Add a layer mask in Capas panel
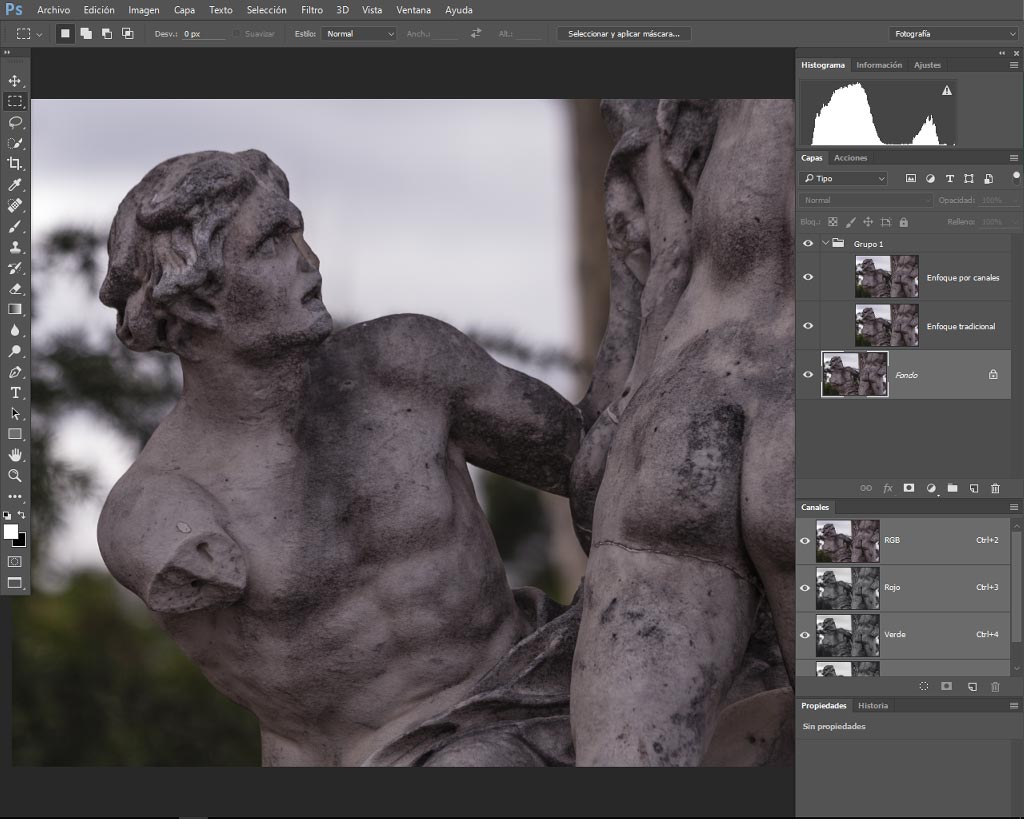Screen dimensions: 1024x819 tap(908, 488)
